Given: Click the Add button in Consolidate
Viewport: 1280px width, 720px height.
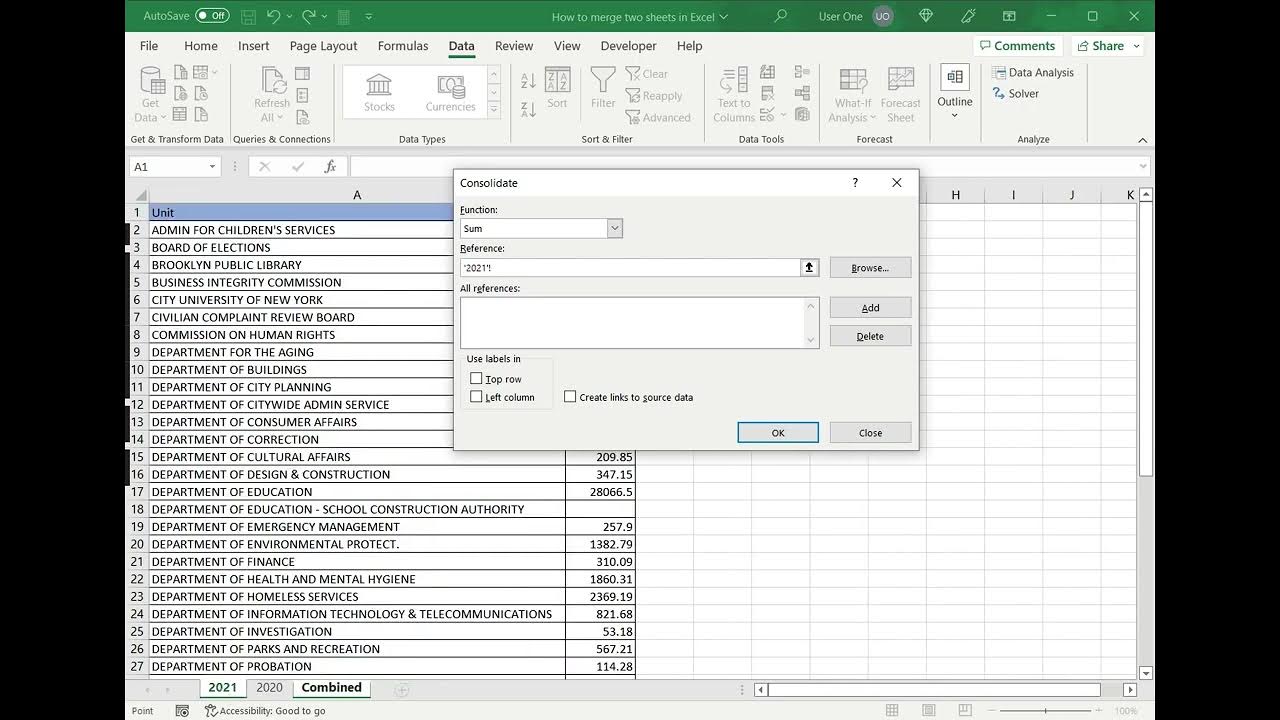Looking at the screenshot, I should (x=870, y=308).
